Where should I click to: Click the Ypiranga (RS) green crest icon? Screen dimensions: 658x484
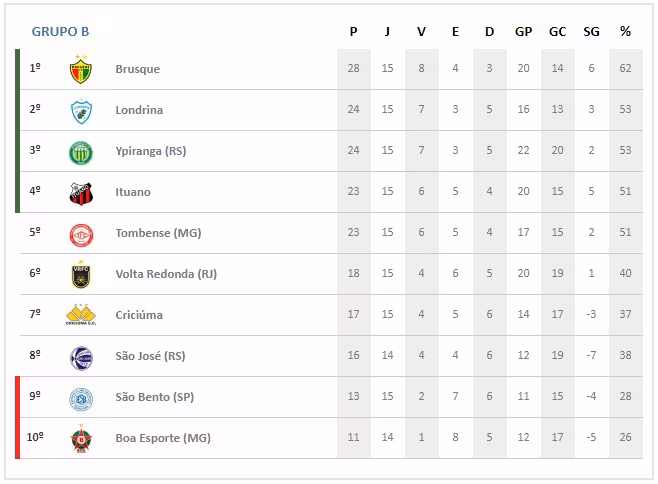tap(80, 152)
